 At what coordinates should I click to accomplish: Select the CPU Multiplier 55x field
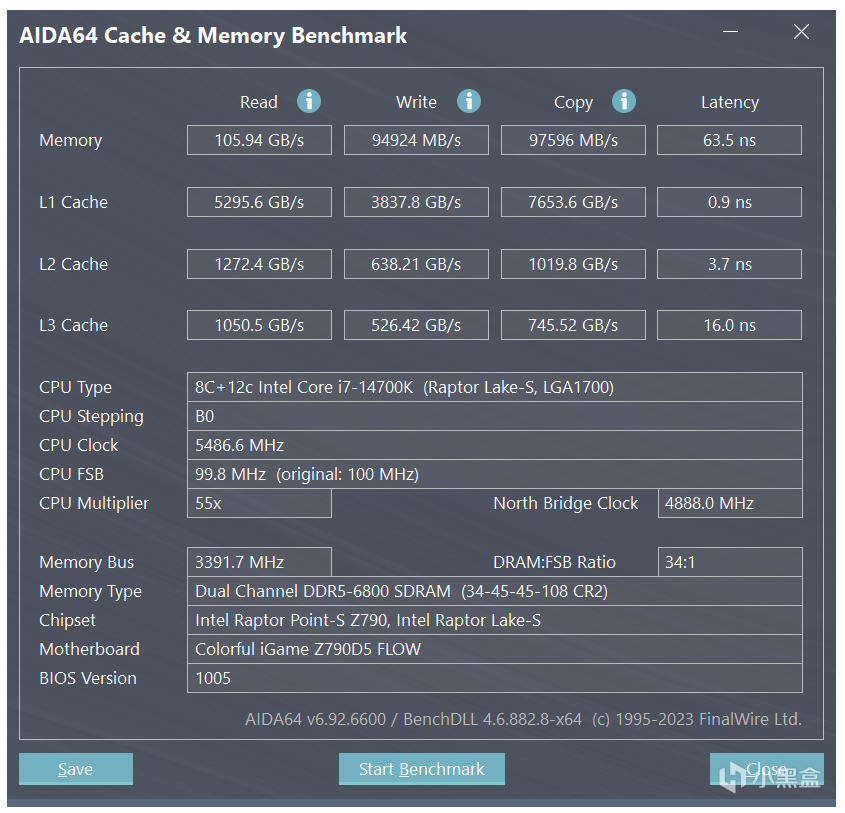point(259,503)
